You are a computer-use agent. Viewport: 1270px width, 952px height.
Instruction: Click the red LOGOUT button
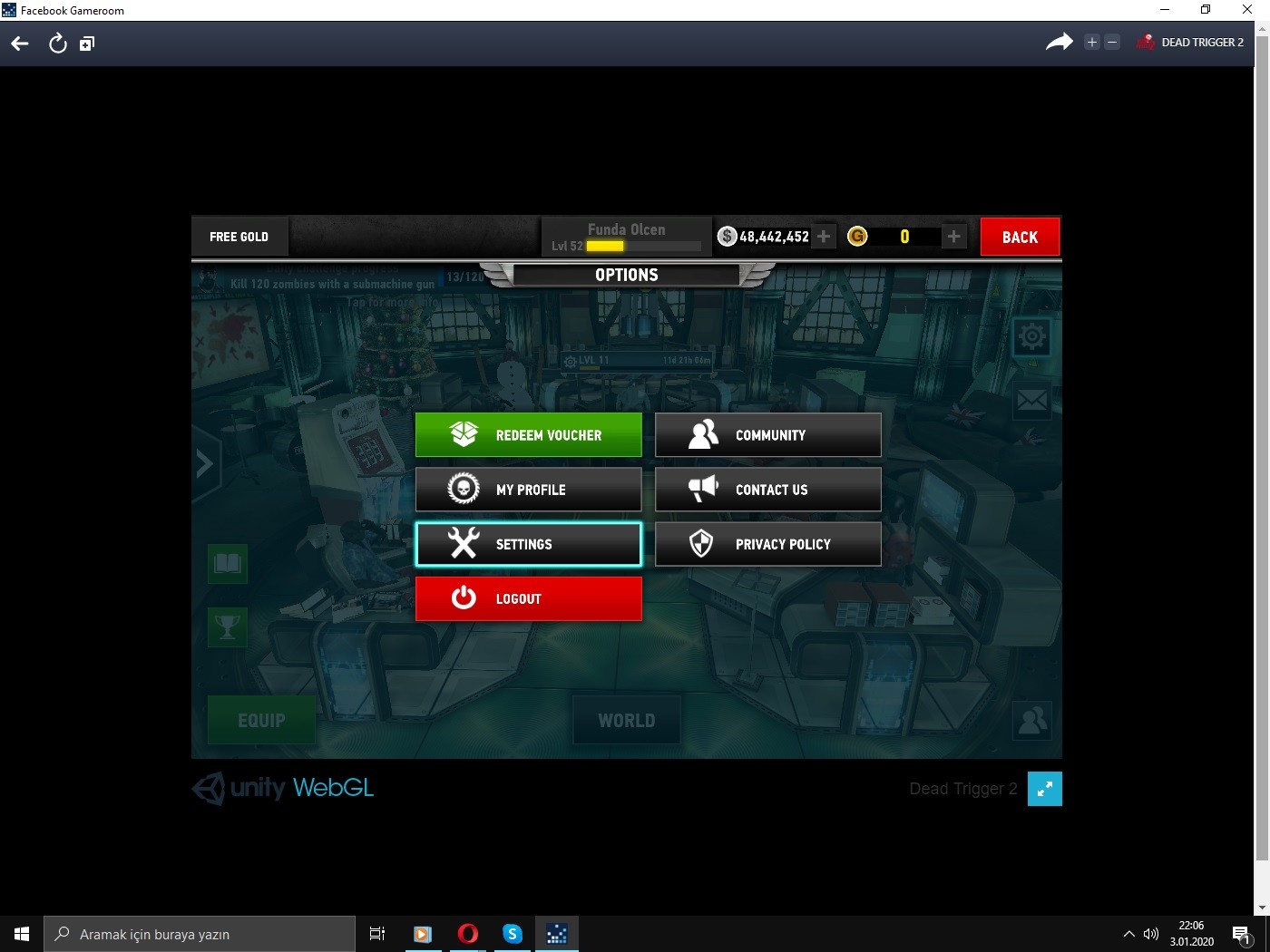tap(529, 598)
